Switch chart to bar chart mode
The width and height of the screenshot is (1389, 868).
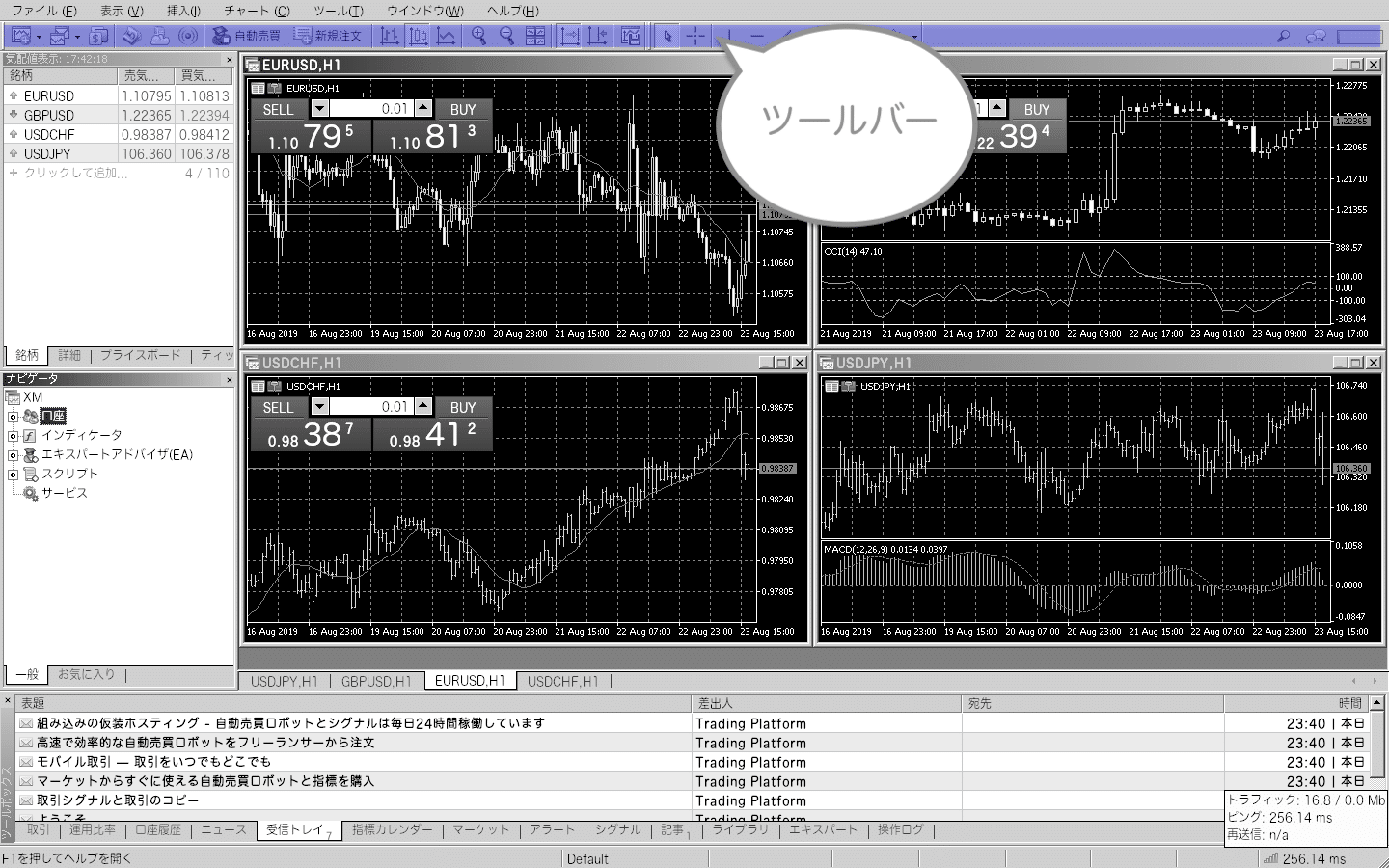click(x=389, y=36)
